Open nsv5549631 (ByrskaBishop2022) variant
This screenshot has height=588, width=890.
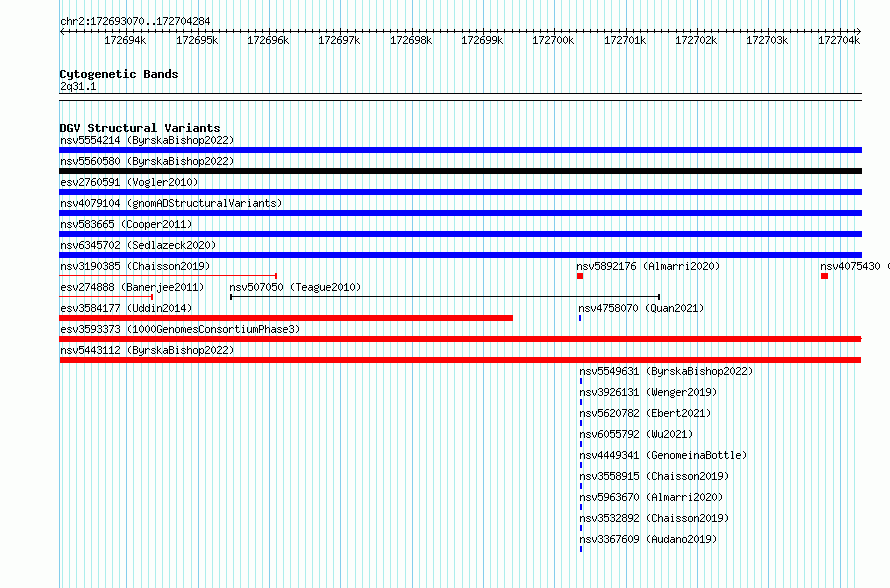[666, 371]
